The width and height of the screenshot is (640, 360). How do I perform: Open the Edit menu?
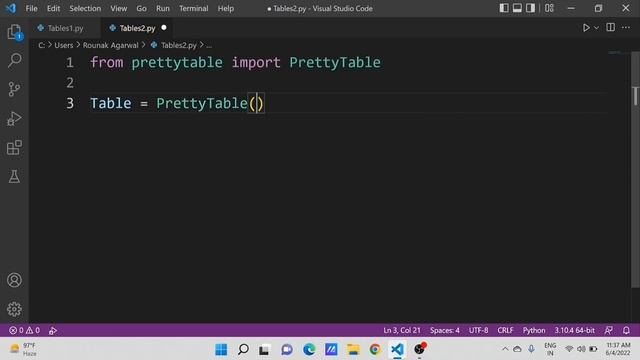[53, 9]
